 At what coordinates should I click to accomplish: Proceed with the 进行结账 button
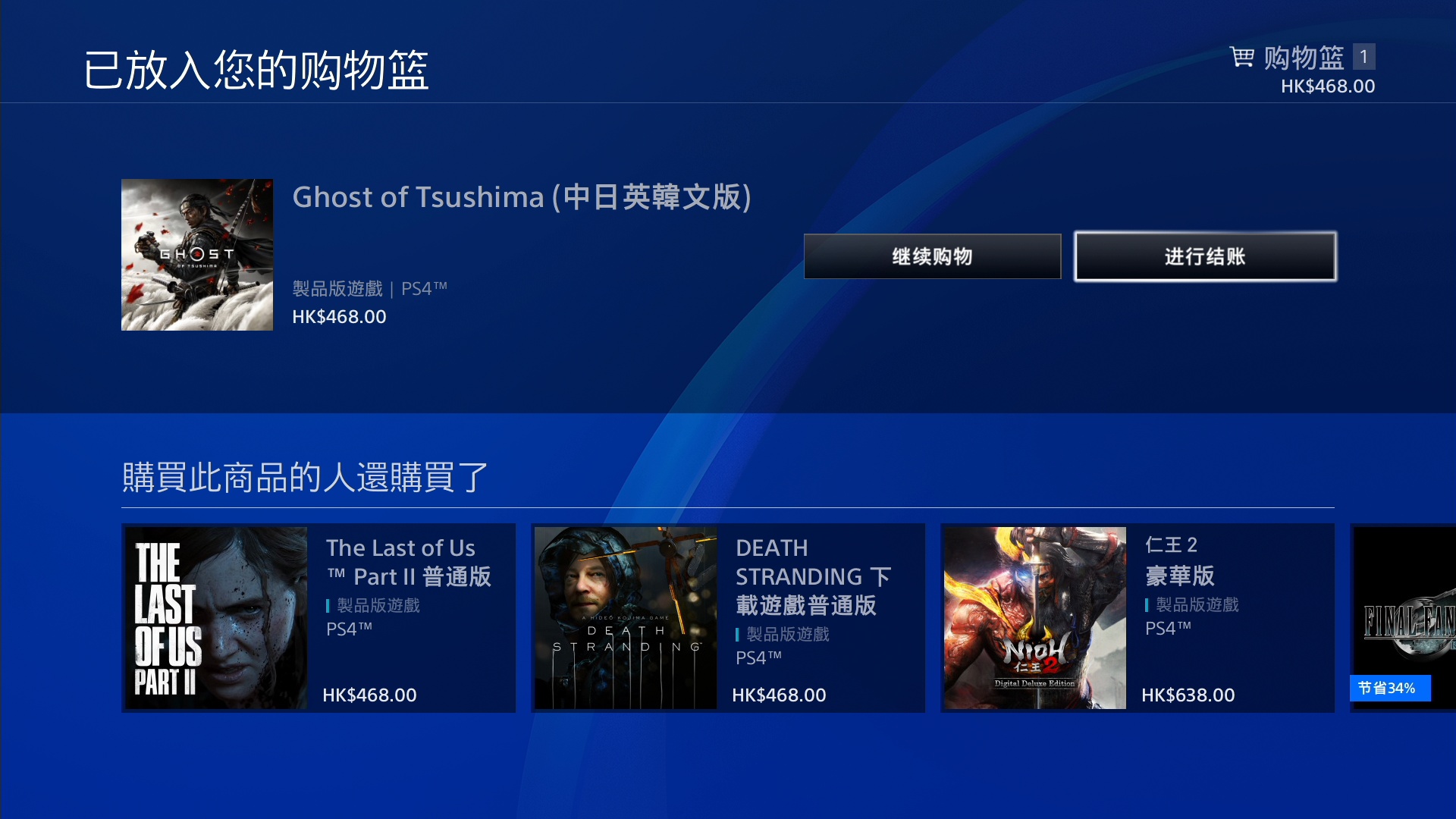tap(1205, 256)
